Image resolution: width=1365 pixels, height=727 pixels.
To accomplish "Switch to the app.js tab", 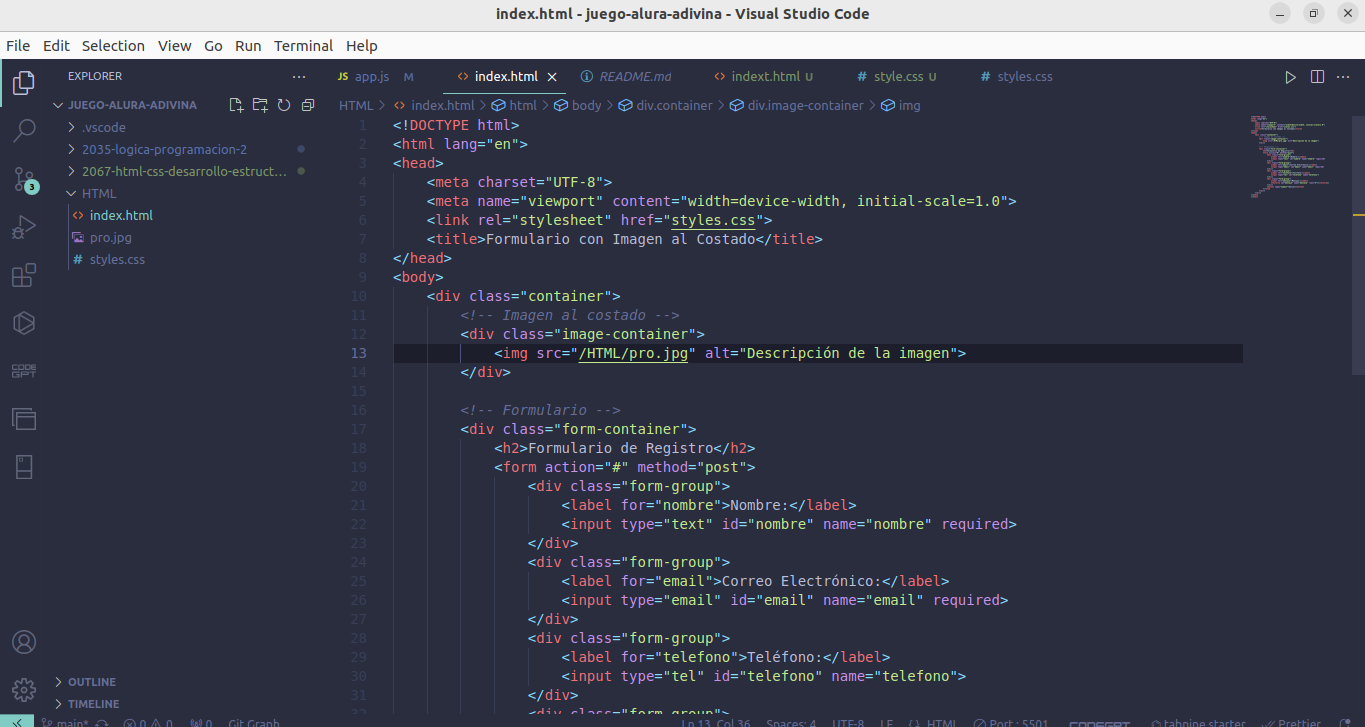I will tap(375, 76).
